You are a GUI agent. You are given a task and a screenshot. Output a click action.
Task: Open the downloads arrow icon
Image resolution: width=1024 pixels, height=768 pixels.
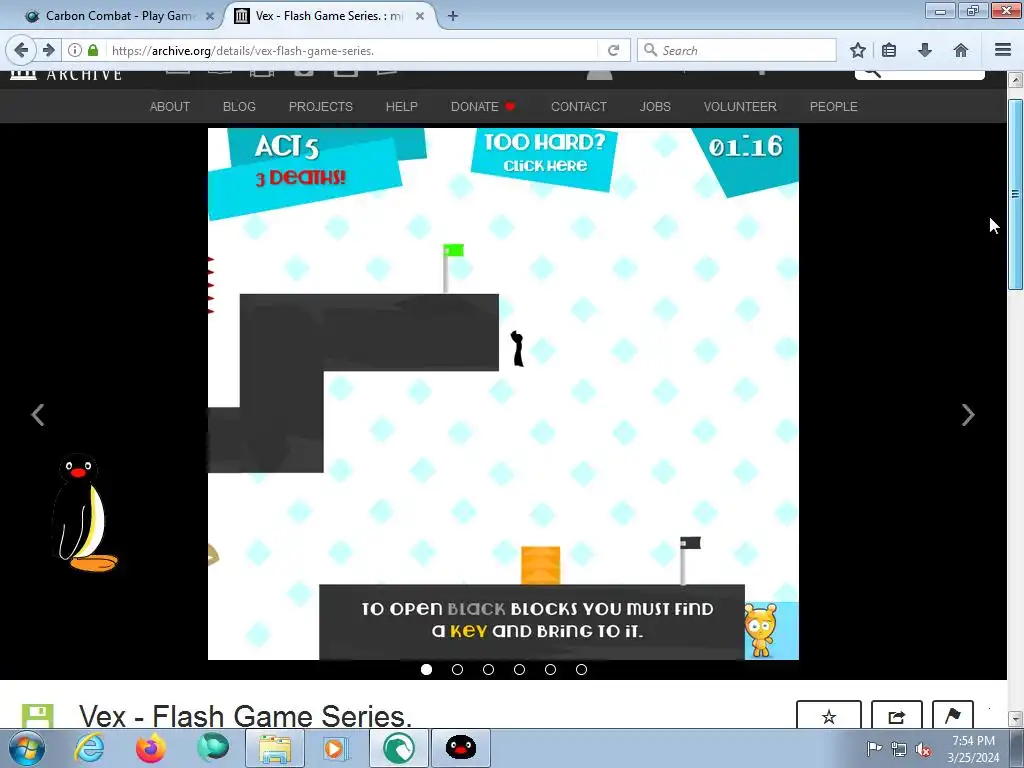click(925, 50)
